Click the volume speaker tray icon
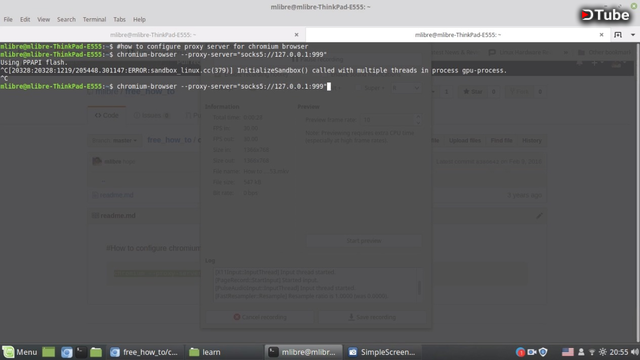Image resolution: width=640 pixels, height=360 pixels. (634, 352)
